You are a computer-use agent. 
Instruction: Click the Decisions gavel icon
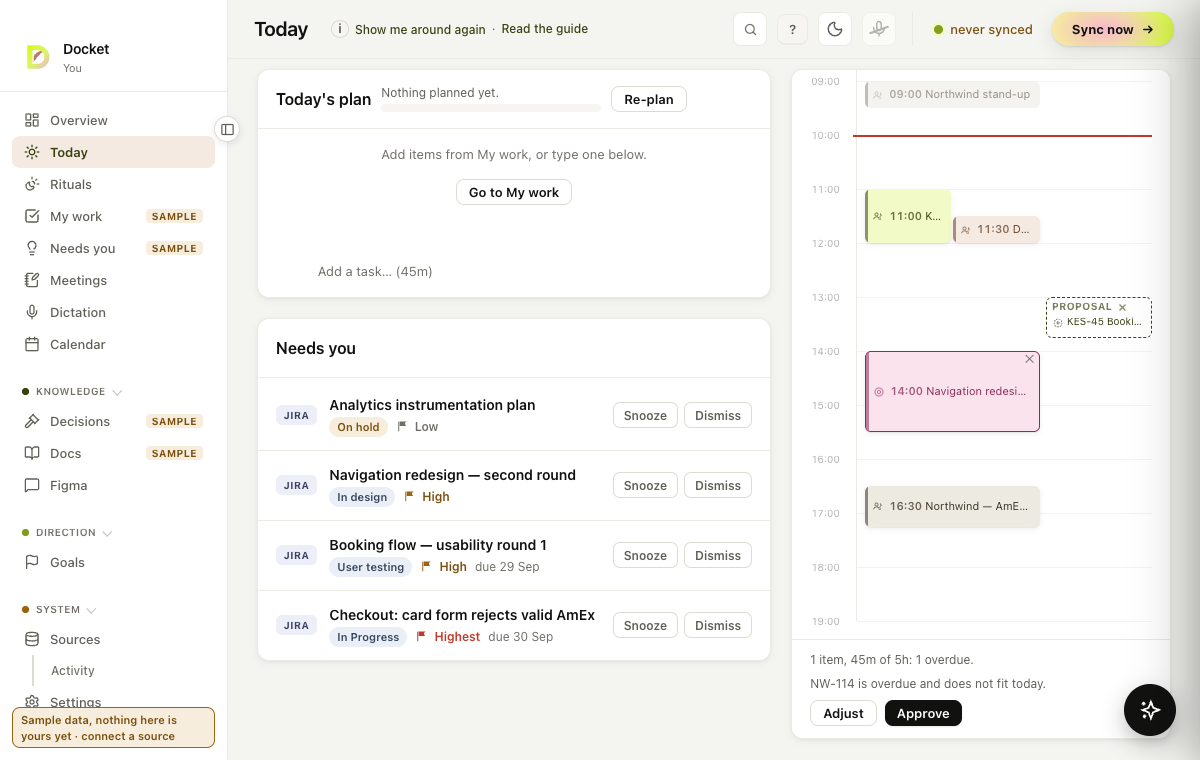tap(32, 421)
